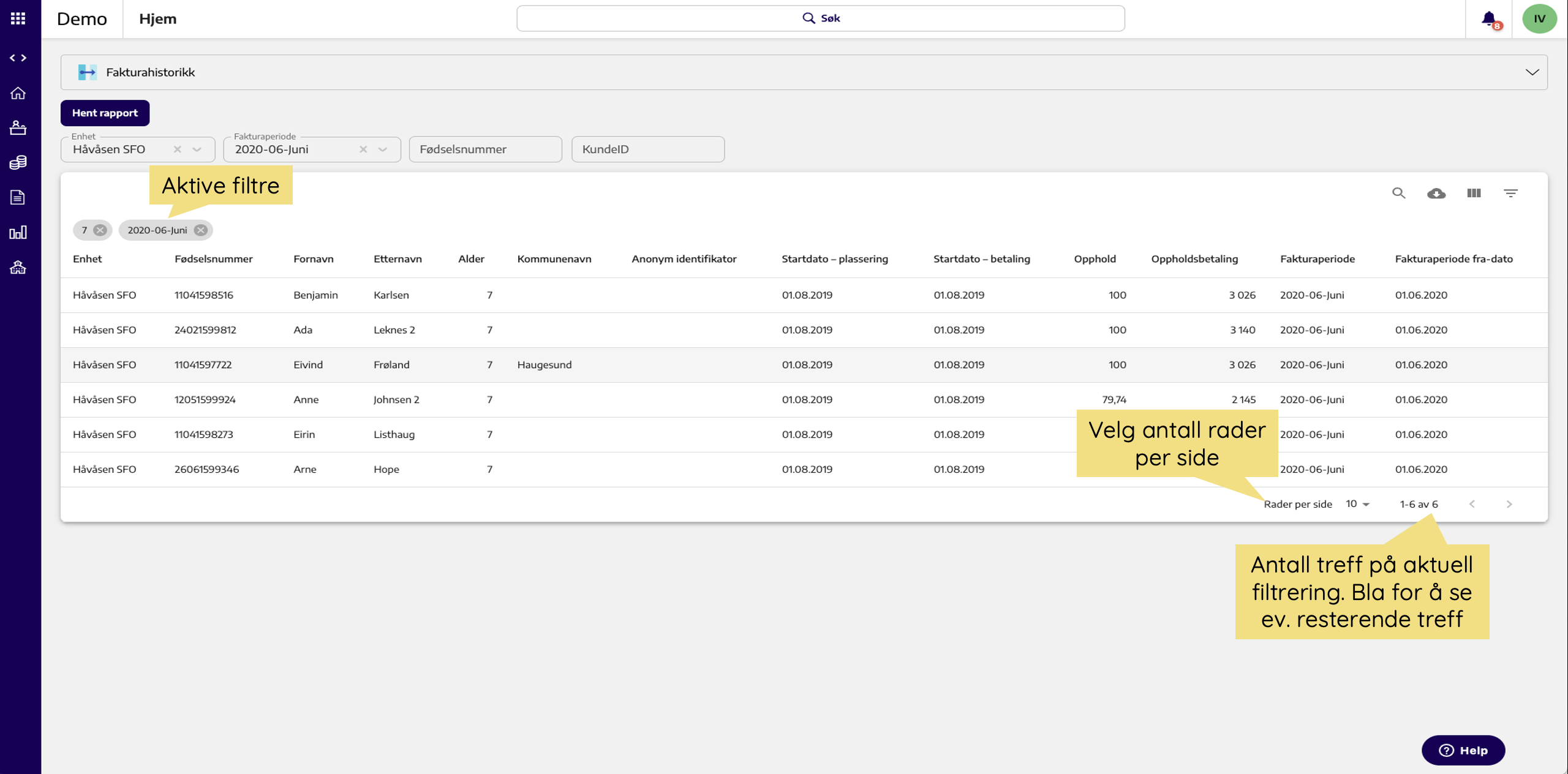Viewport: 1568px width, 774px height.
Task: Go to previous page arrow
Action: (1472, 503)
